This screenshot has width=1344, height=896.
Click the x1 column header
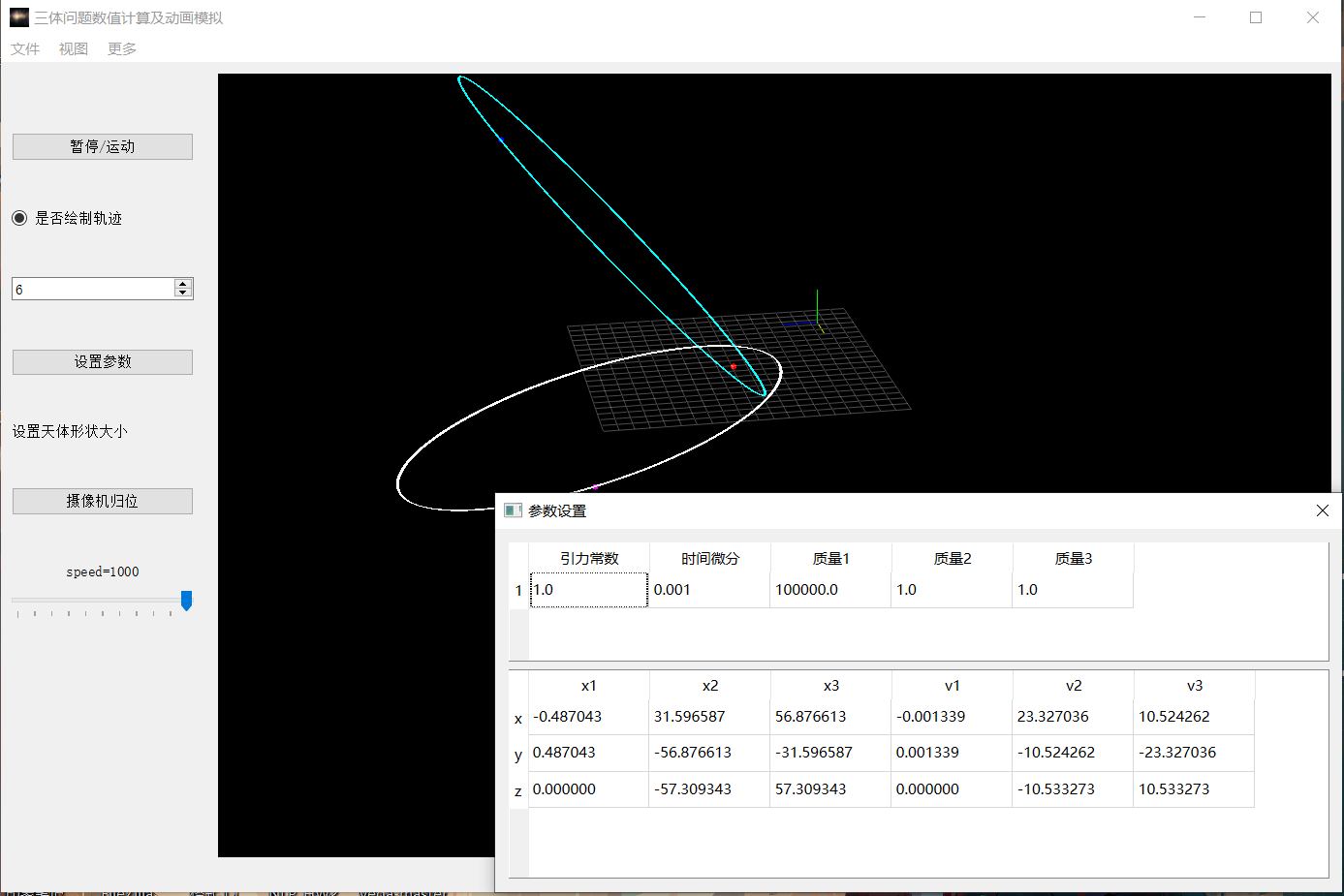pos(588,685)
